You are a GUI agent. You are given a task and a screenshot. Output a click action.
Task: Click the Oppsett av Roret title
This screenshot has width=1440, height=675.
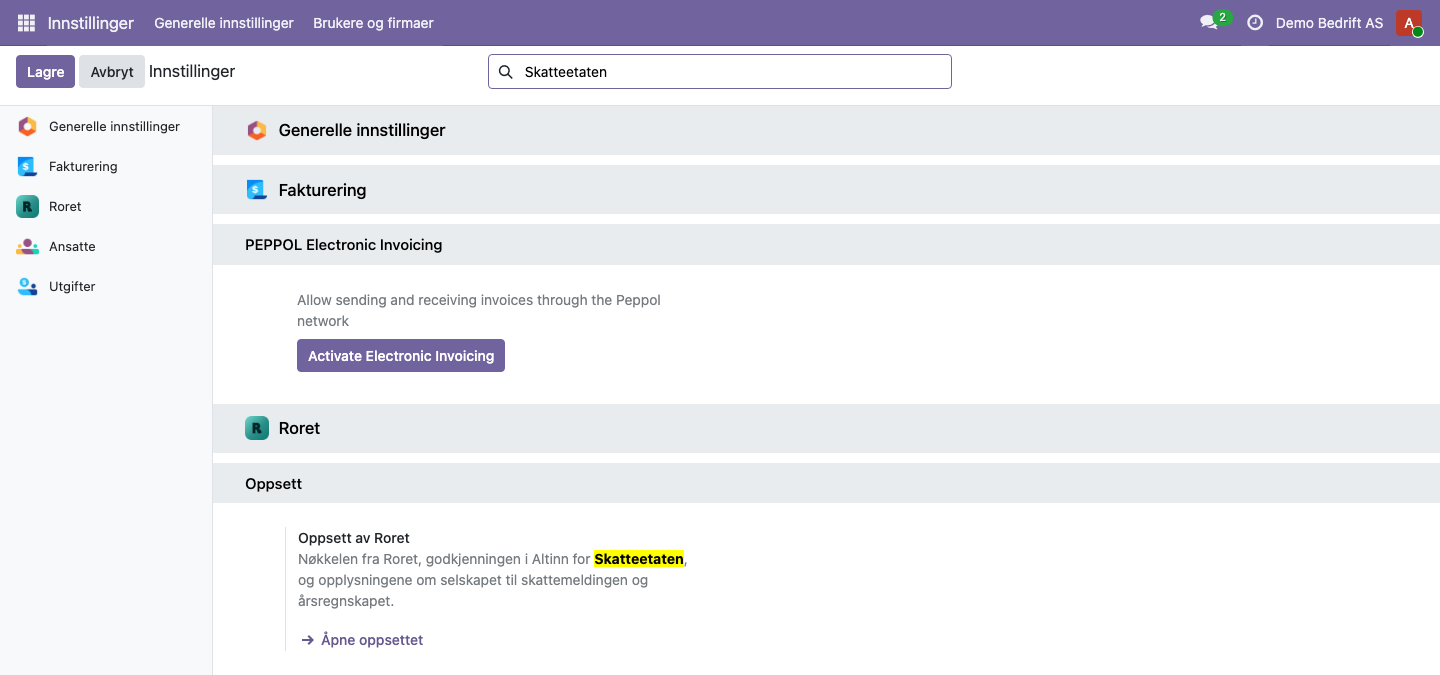354,538
